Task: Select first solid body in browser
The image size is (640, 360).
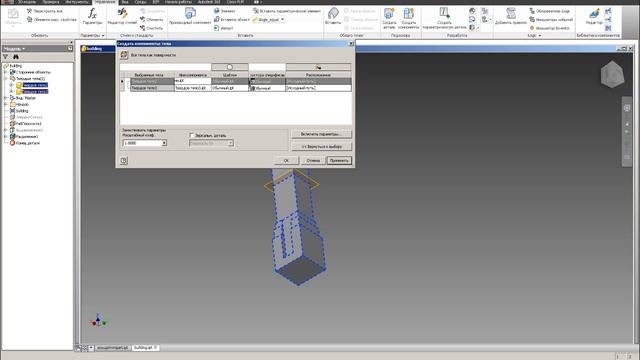Action: tap(35, 85)
